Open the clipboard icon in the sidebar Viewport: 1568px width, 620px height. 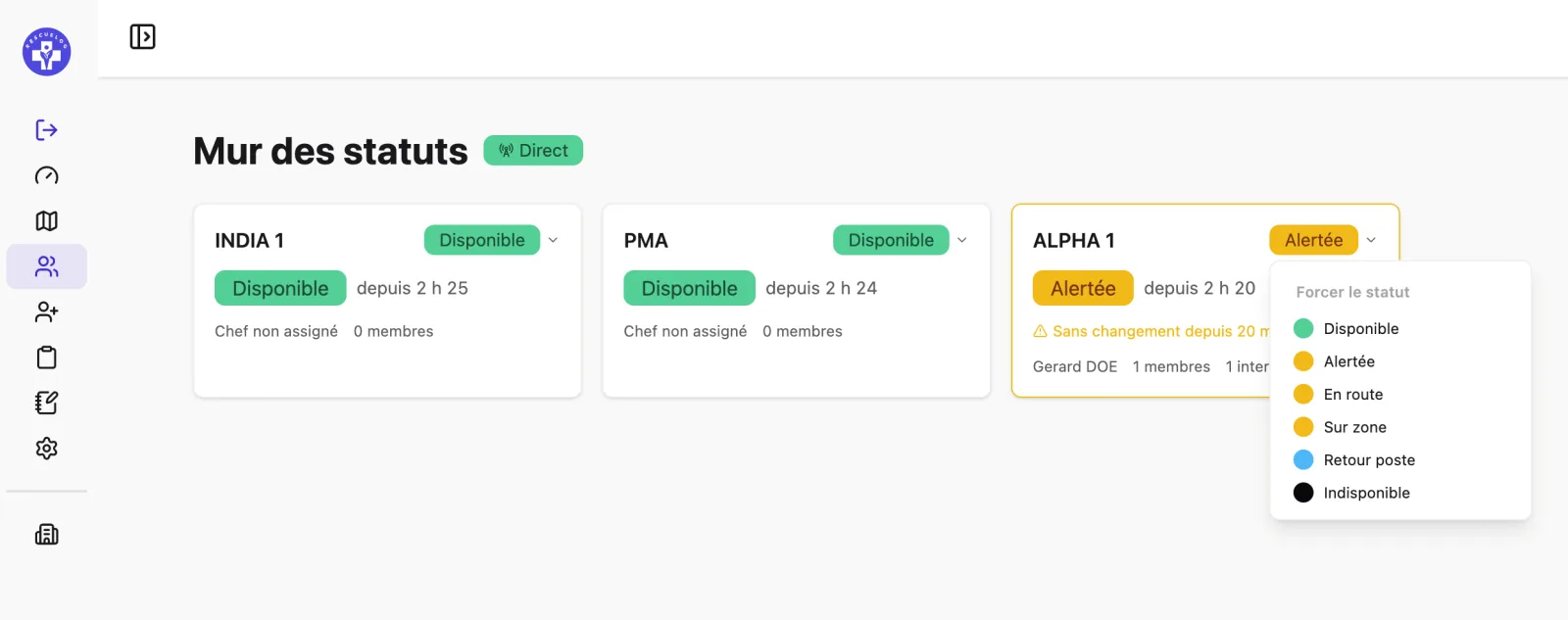pos(46,358)
